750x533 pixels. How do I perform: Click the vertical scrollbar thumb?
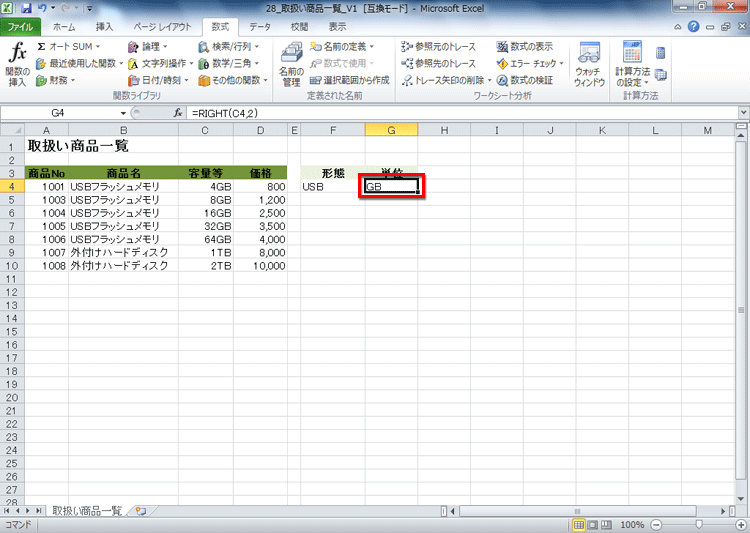click(741, 310)
